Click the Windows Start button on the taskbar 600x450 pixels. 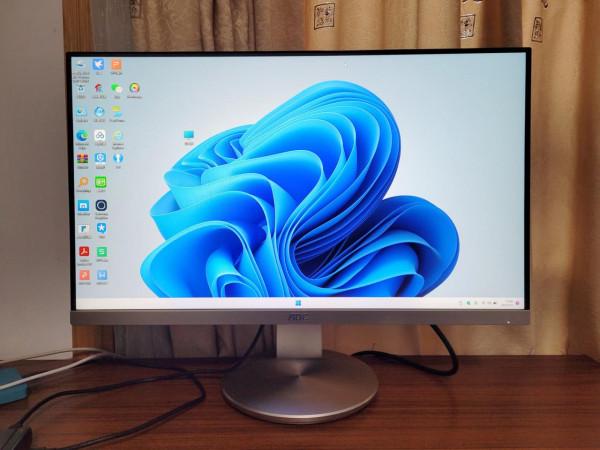tap(296, 300)
